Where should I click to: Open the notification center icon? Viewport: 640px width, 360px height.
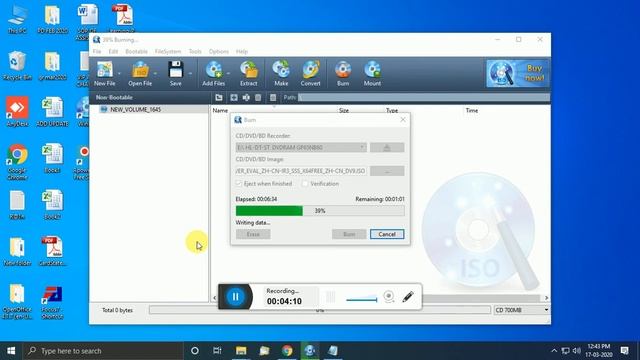(x=624, y=351)
